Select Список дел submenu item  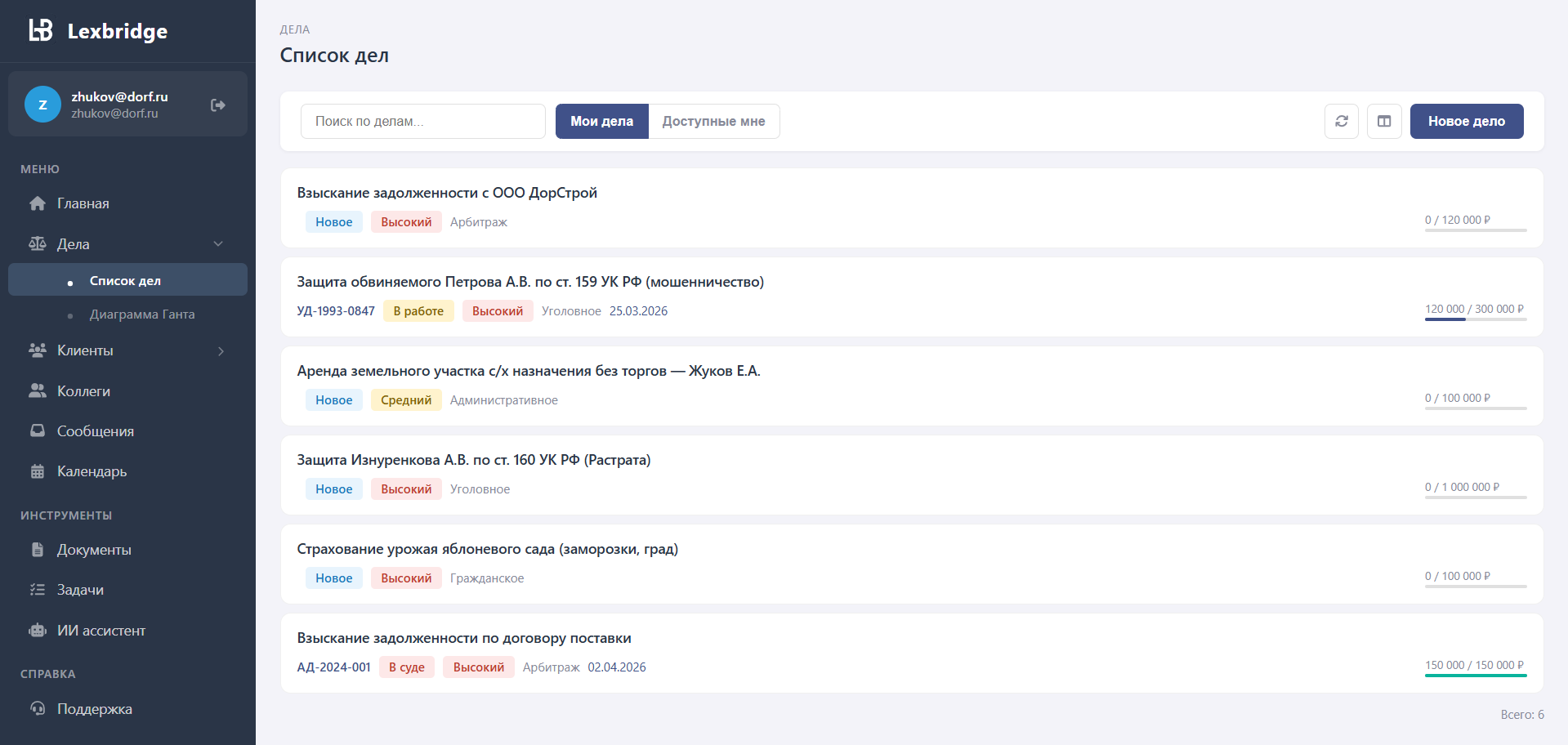(125, 280)
